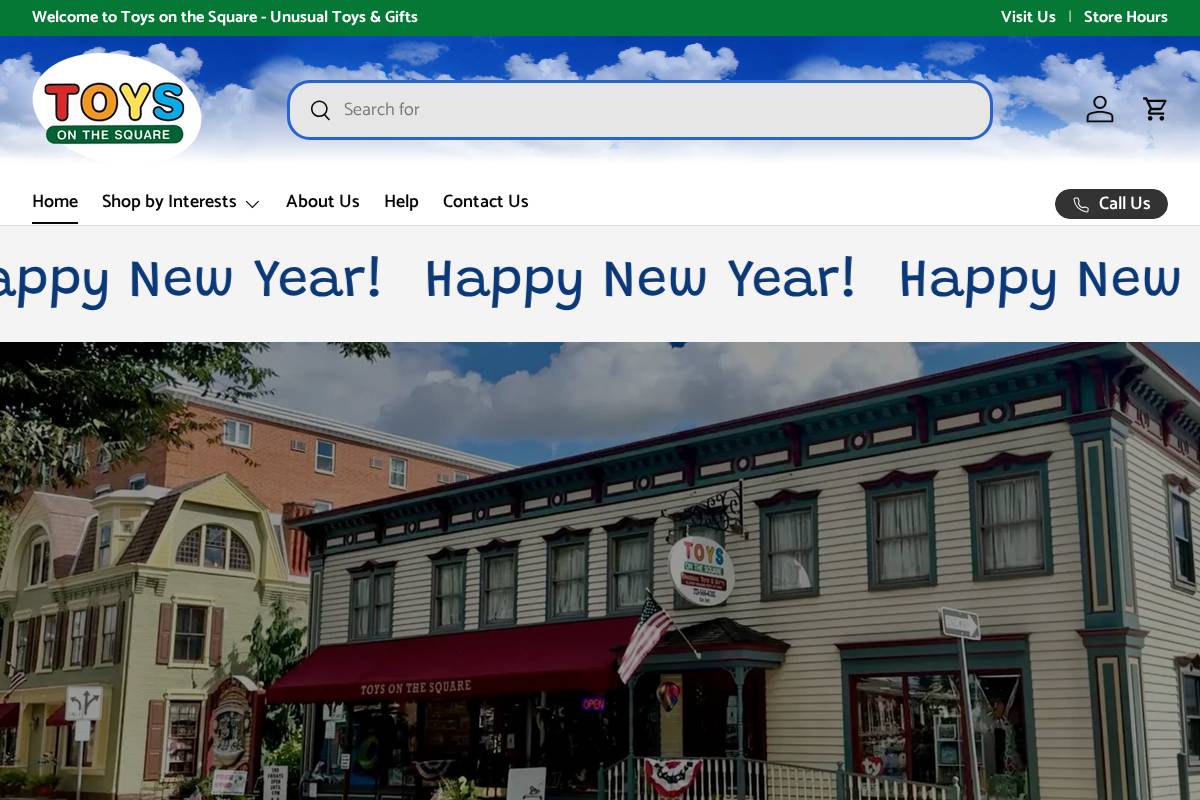Open the About Us menu item

pyautogui.click(x=322, y=201)
